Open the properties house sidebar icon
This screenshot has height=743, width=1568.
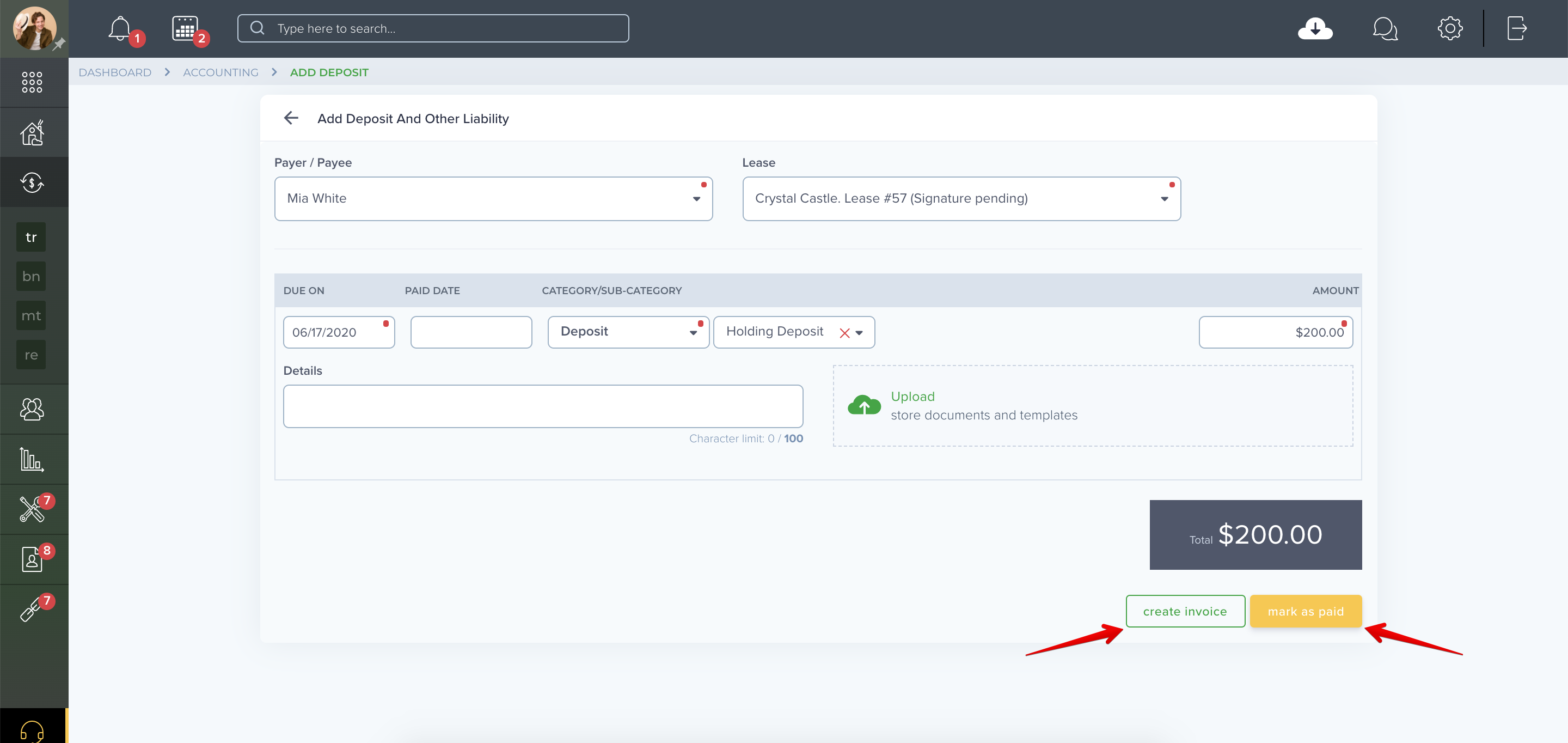tap(32, 132)
